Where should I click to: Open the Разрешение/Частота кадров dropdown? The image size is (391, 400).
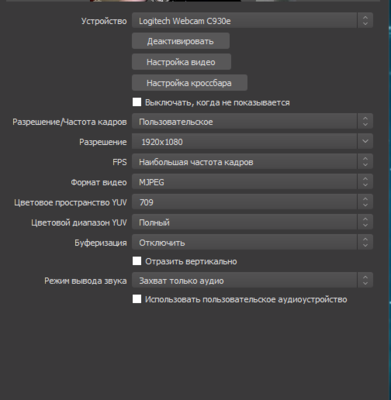pos(252,122)
